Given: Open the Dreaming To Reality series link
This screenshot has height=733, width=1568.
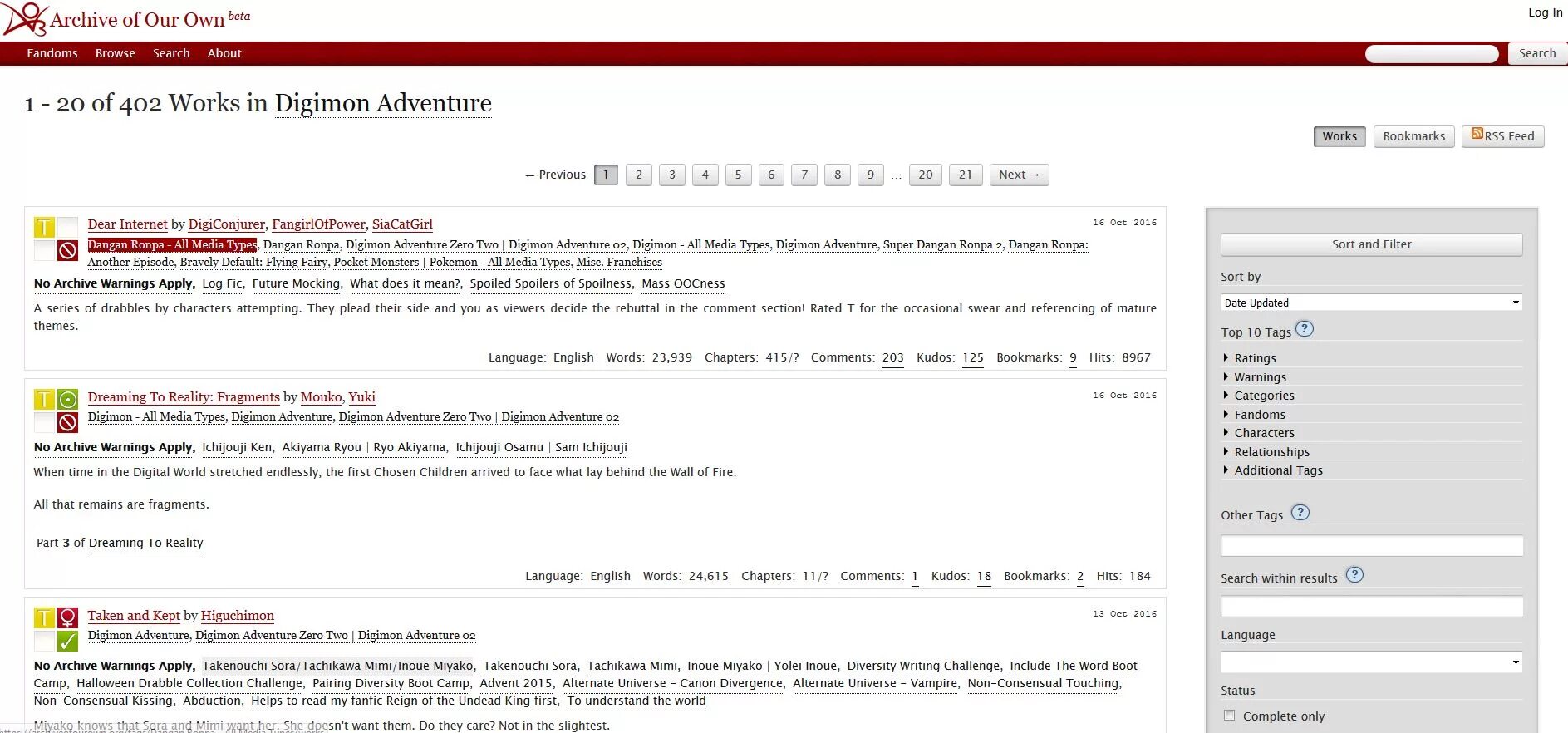Looking at the screenshot, I should tap(145, 543).
